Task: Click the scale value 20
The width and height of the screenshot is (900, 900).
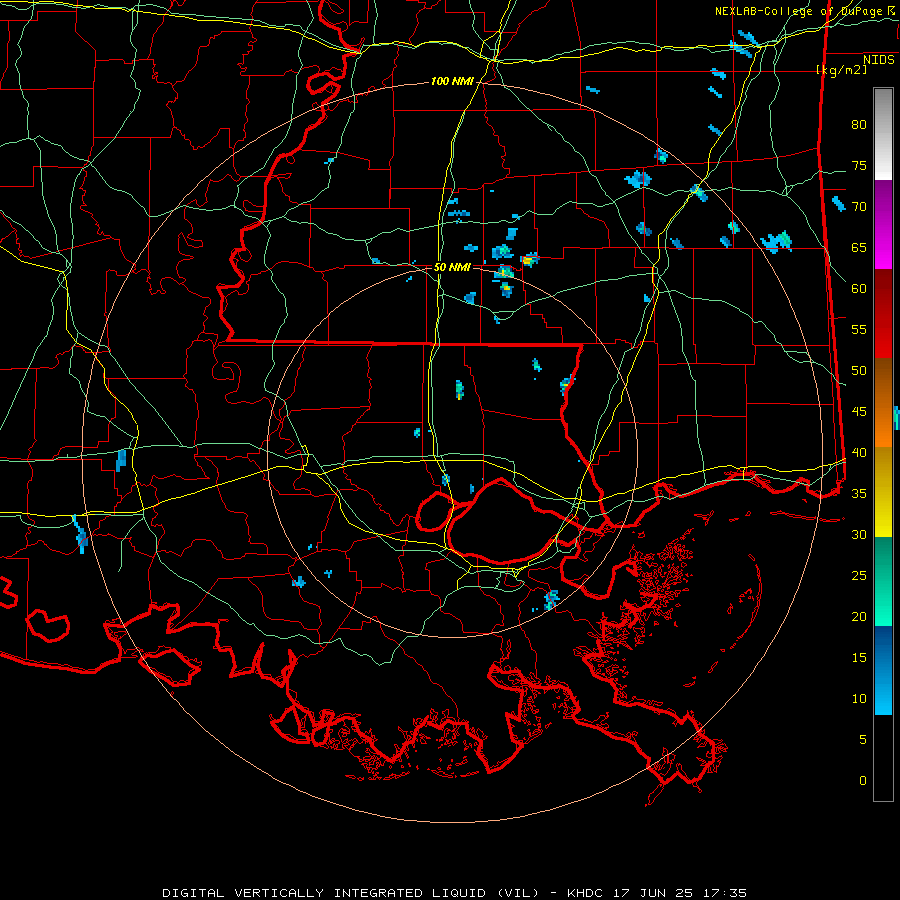Action: tap(859, 617)
